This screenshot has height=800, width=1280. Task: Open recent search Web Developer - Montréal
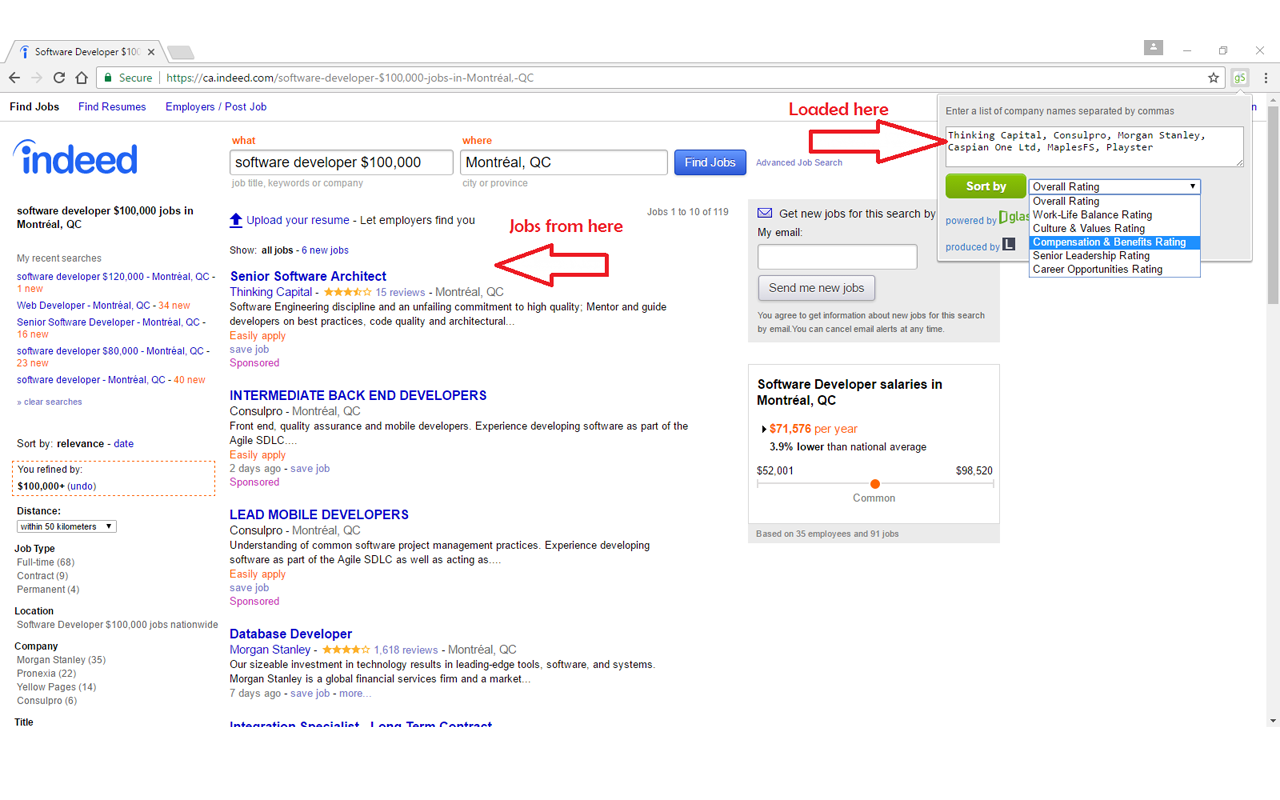[x=85, y=306]
